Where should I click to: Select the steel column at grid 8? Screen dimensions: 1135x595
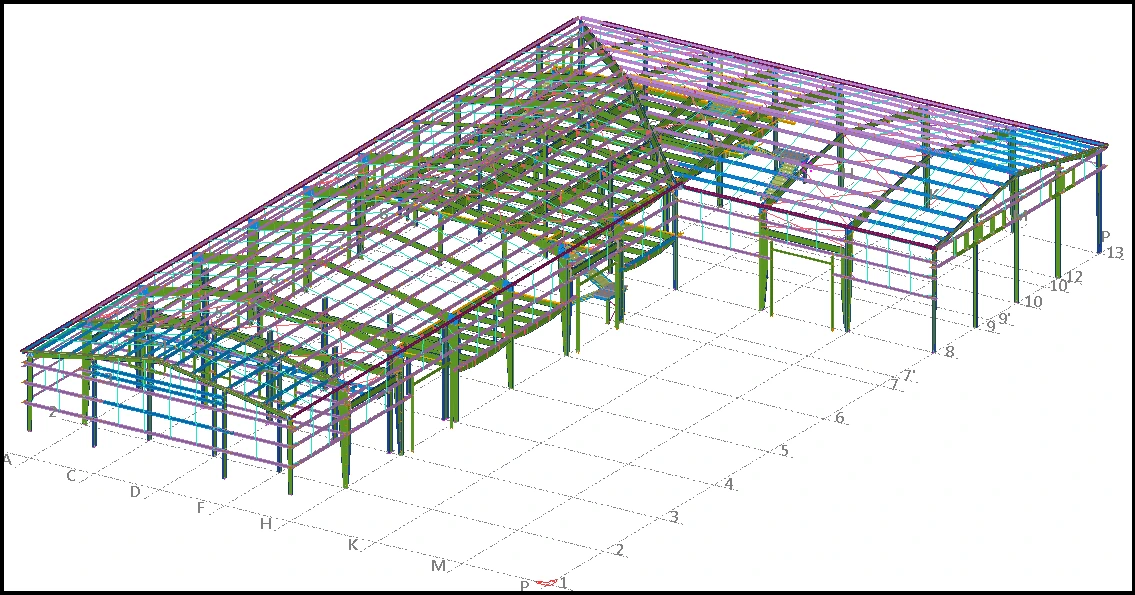(935, 300)
